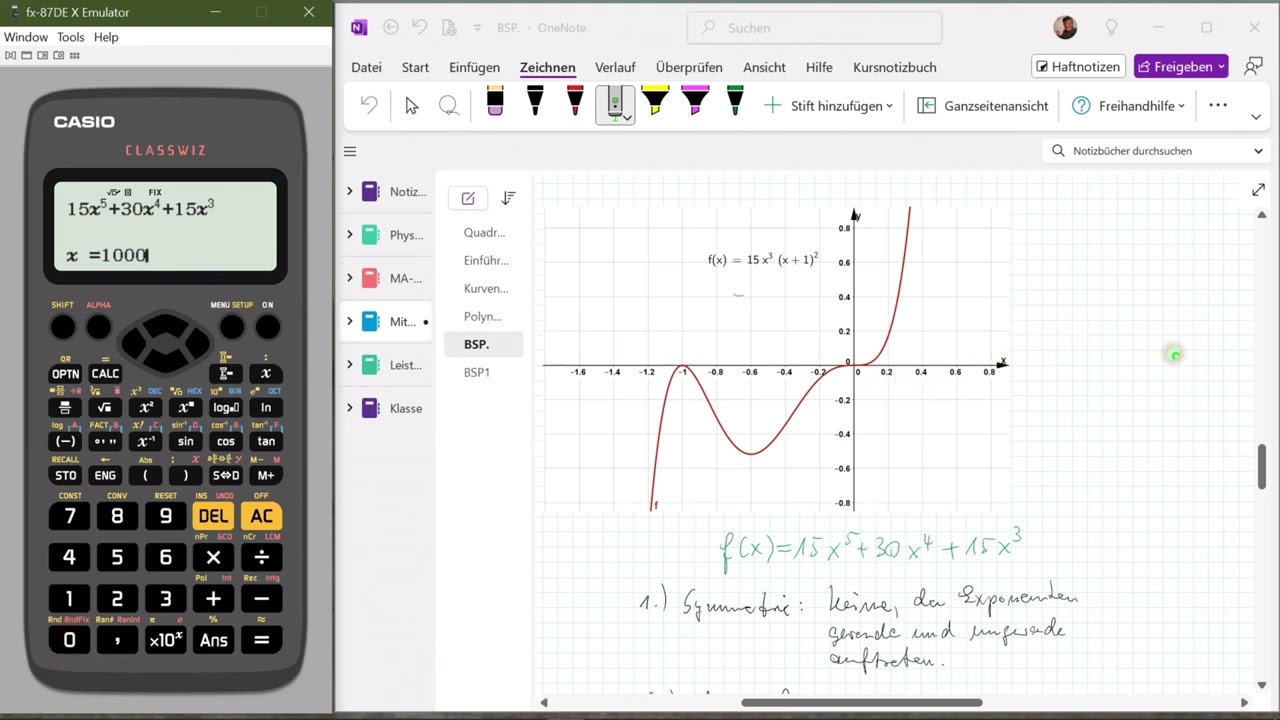
Task: Expand the Klasse notebook
Action: click(x=349, y=408)
